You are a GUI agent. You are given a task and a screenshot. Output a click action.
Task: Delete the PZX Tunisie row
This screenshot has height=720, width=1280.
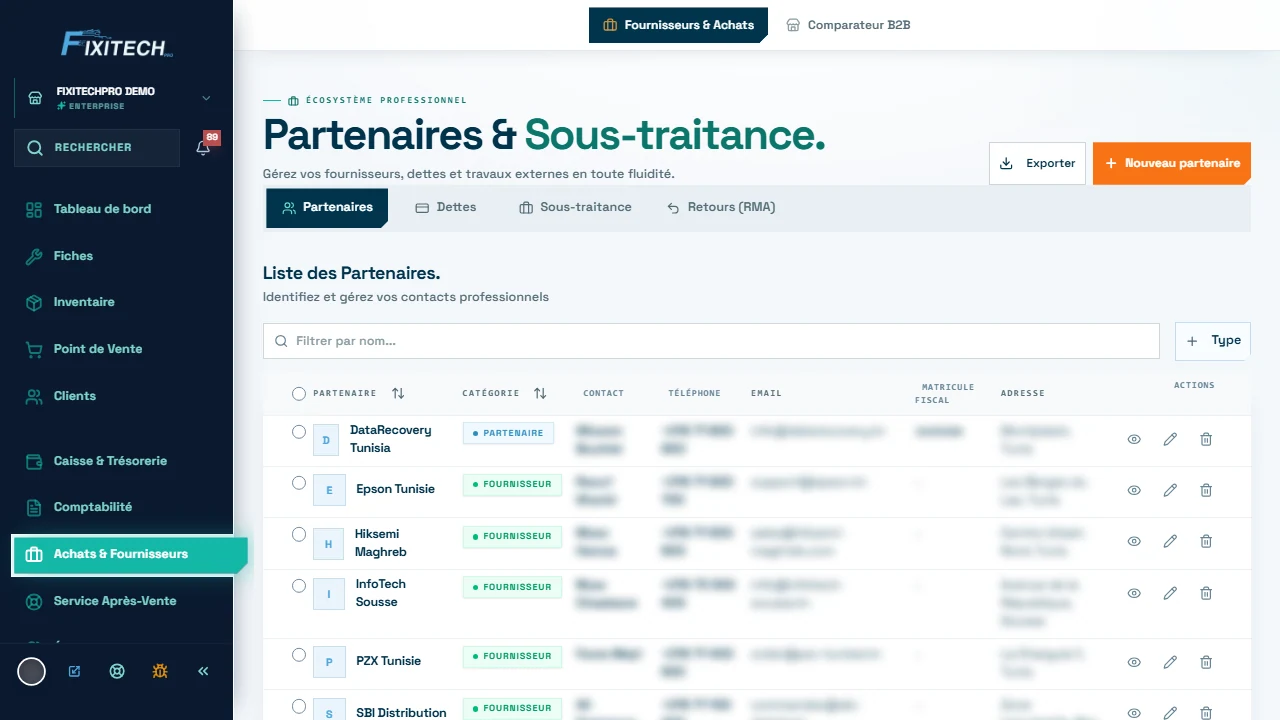(x=1206, y=662)
